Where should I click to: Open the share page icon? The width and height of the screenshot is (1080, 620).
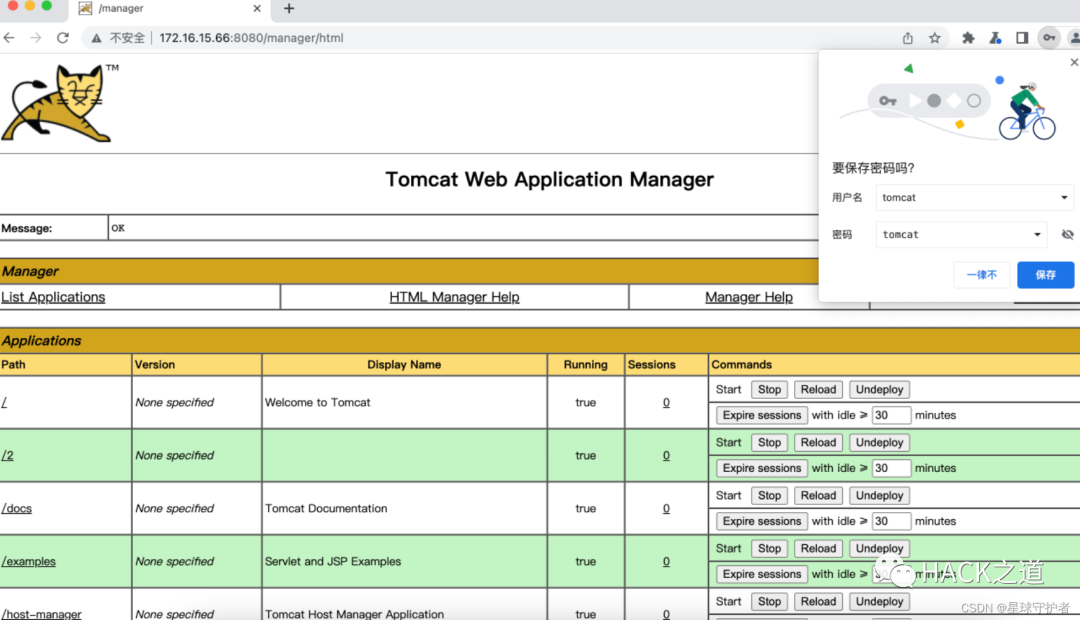pyautogui.click(x=908, y=38)
